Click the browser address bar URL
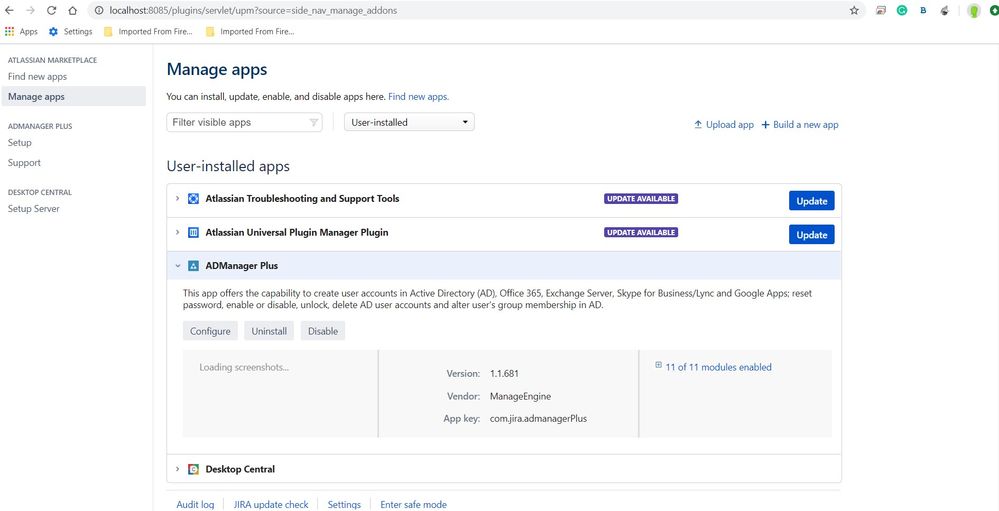Image resolution: width=999 pixels, height=511 pixels. pos(253,10)
